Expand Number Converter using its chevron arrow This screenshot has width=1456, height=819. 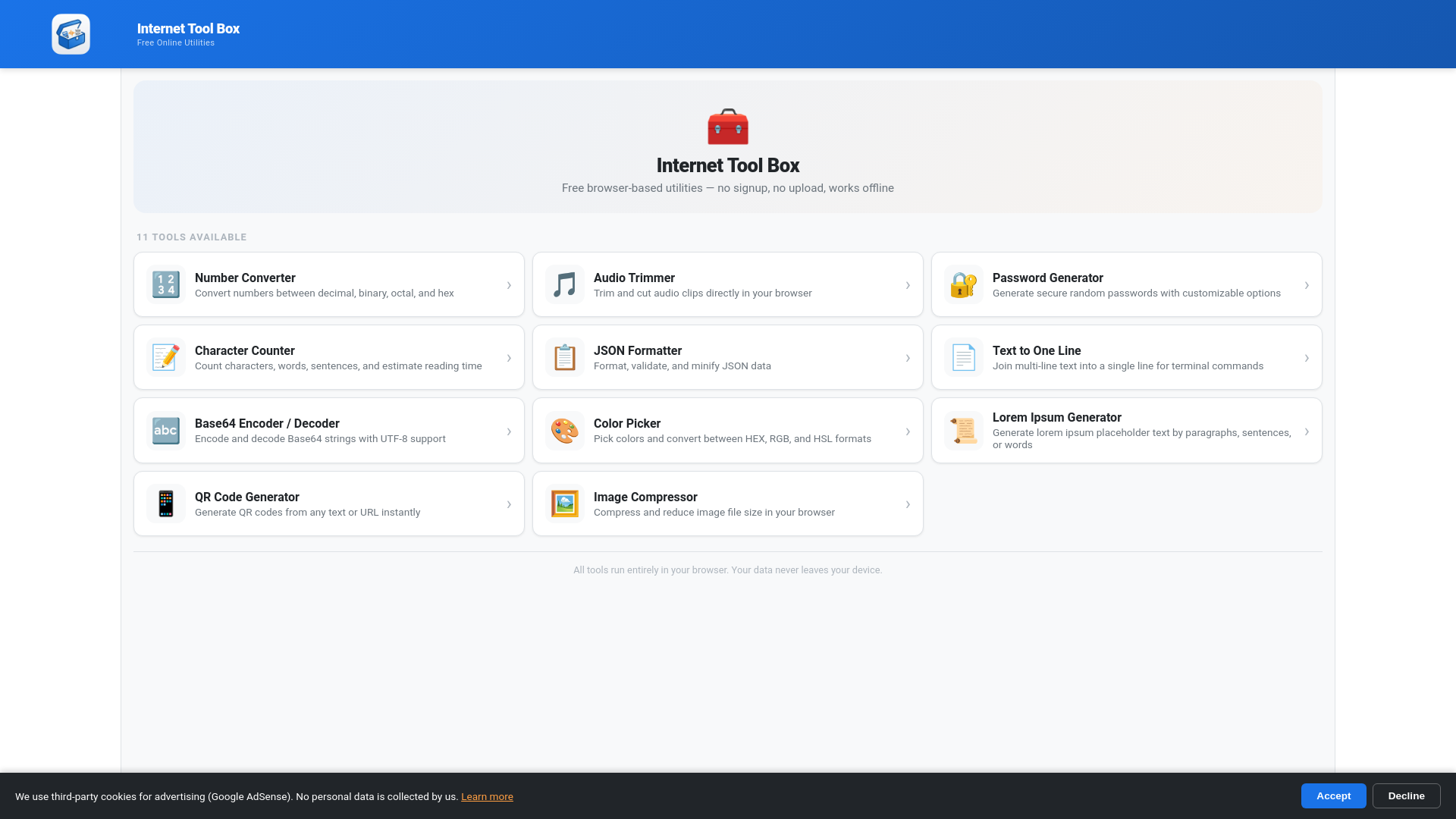(x=509, y=285)
